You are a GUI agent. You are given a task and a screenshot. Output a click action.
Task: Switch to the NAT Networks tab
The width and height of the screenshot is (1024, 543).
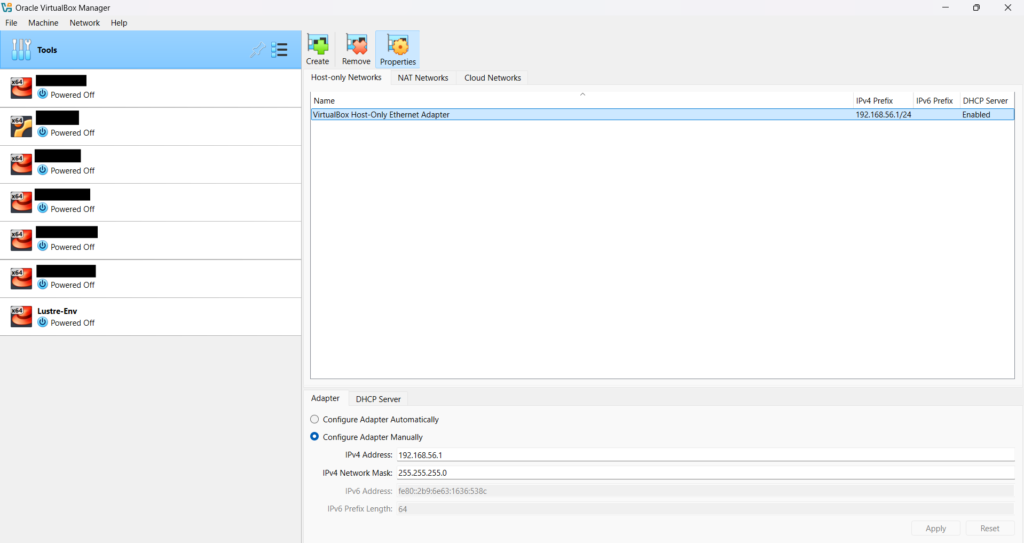tap(423, 78)
